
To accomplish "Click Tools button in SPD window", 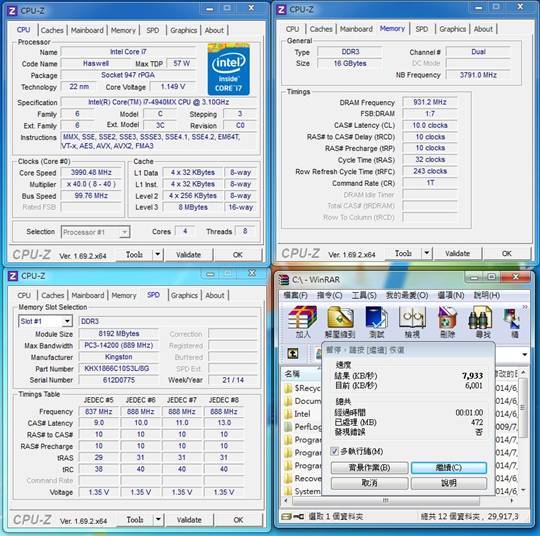I will [135, 519].
